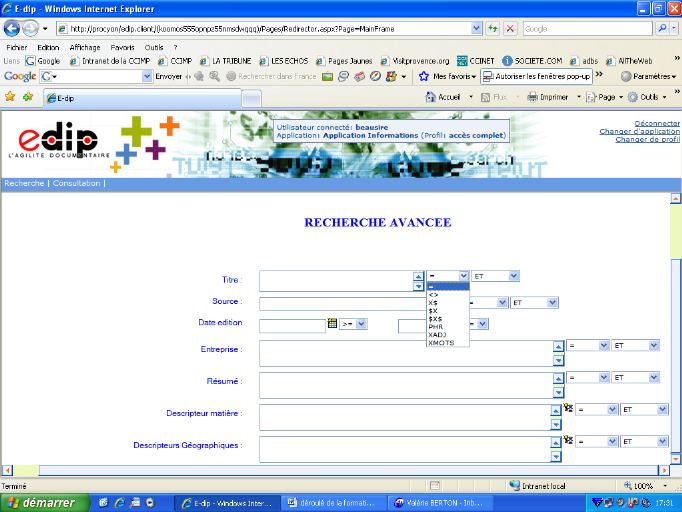Image resolution: width=682 pixels, height=512 pixels.
Task: Click the Entreprise field scroll up arrow
Action: [x=558, y=346]
